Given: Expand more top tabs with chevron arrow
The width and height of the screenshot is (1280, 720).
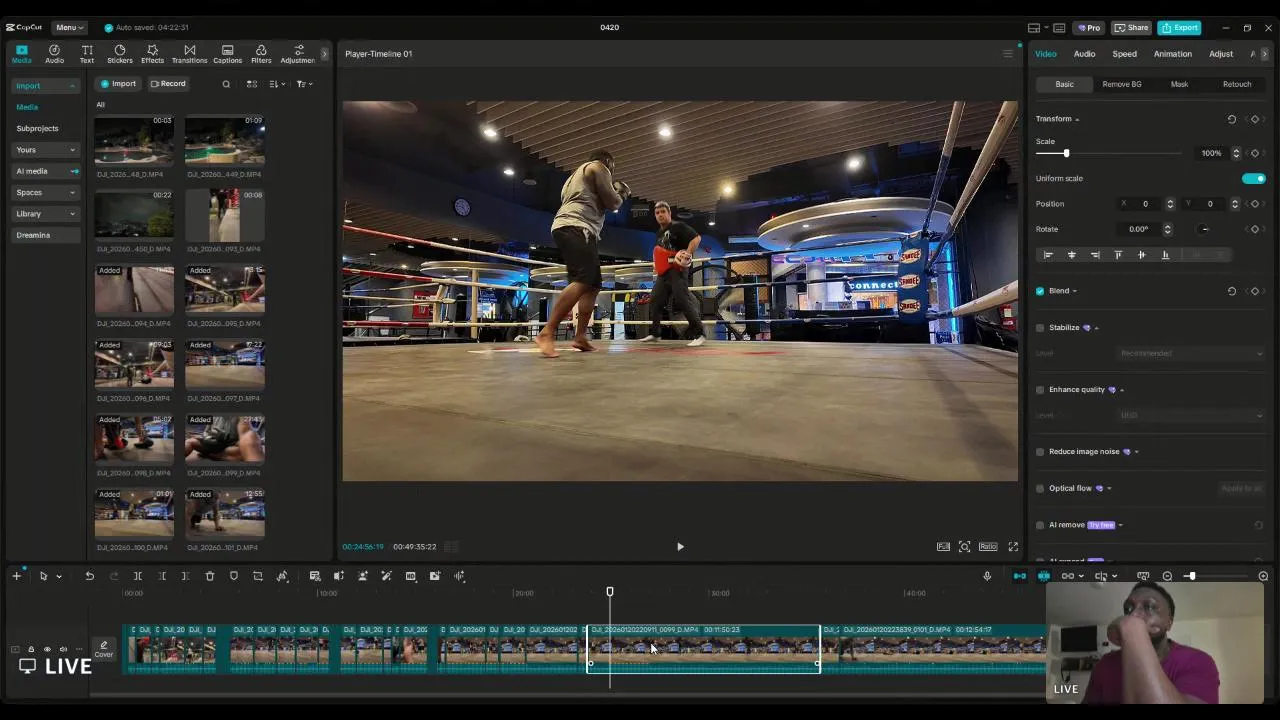Looking at the screenshot, I should [x=323, y=54].
